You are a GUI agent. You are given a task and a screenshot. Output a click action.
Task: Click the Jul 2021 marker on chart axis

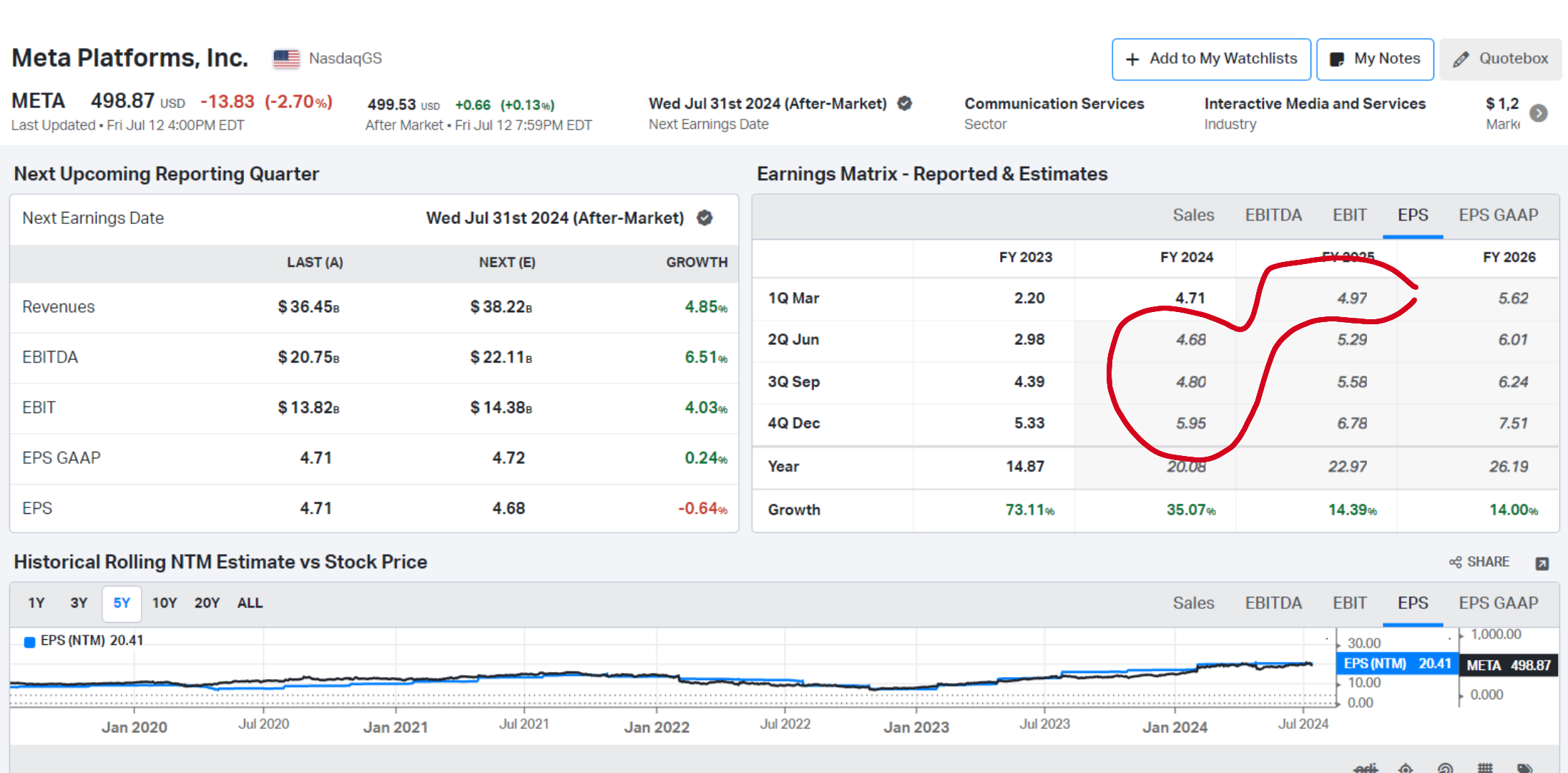[524, 724]
